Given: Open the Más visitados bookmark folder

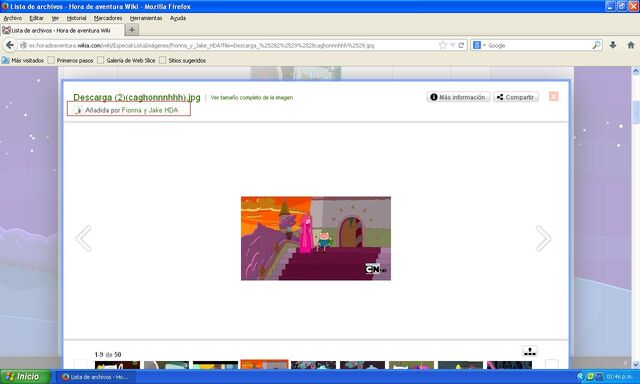Looking at the screenshot, I should coord(23,60).
